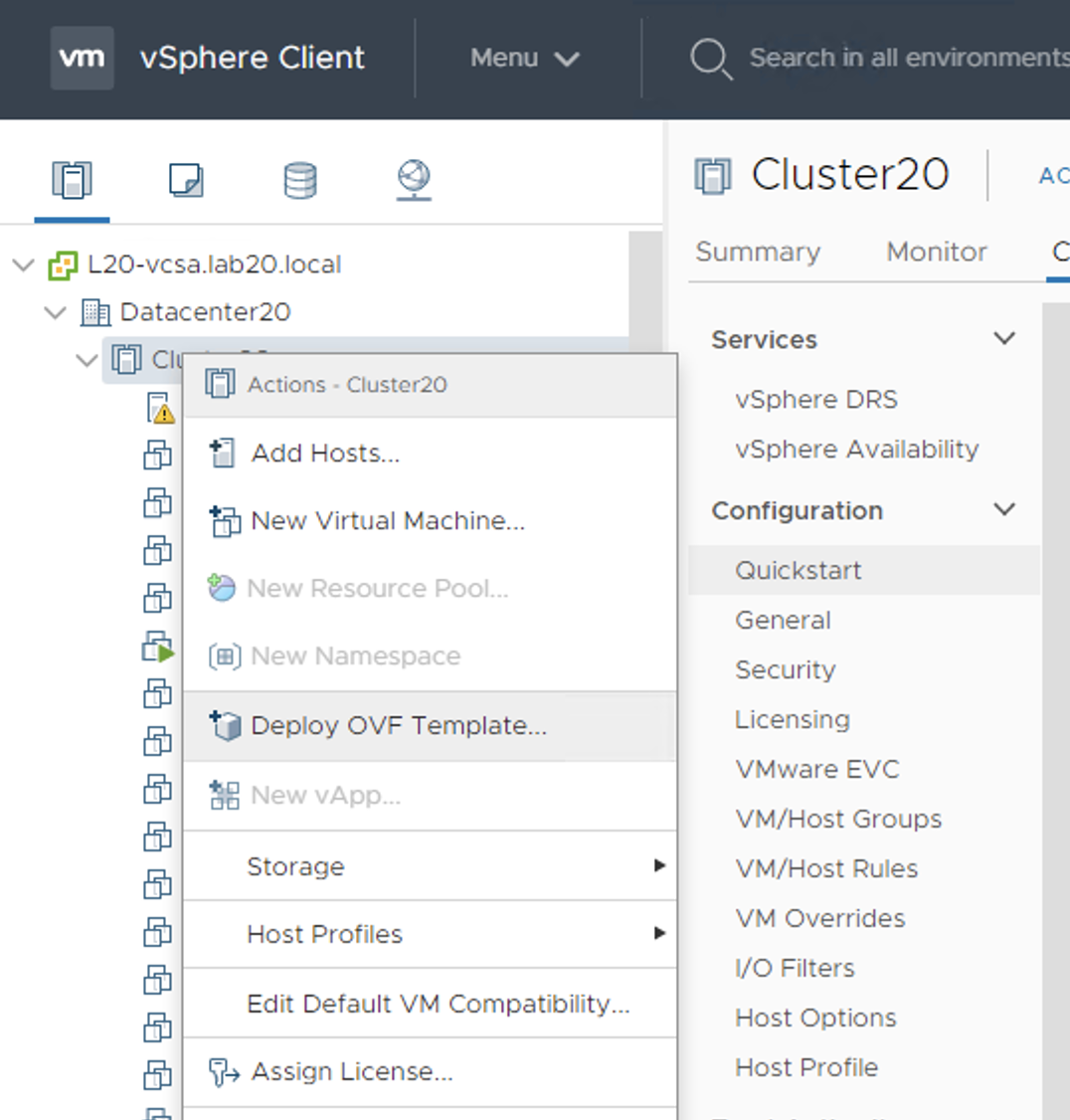Switch to VMs and Templates view
1070x1120 pixels.
point(186,180)
